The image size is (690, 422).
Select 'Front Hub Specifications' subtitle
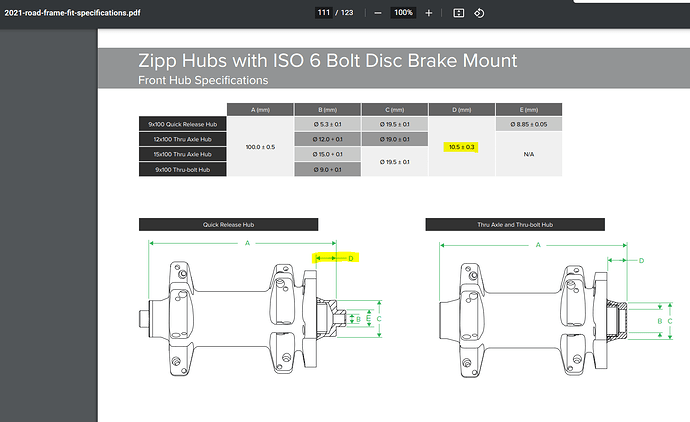[x=203, y=81]
